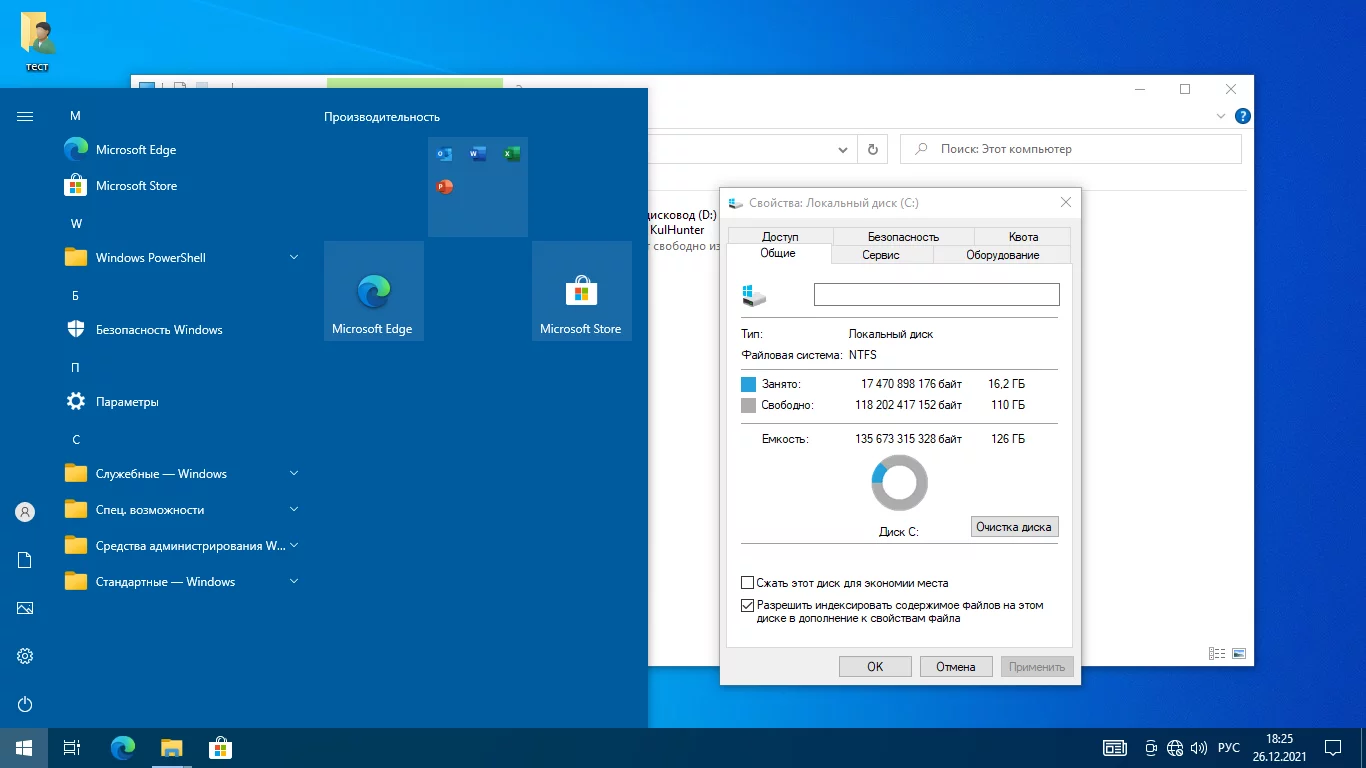The height and width of the screenshot is (768, 1366).
Task: Click the Power icon in Start menu
Action: coord(25,704)
